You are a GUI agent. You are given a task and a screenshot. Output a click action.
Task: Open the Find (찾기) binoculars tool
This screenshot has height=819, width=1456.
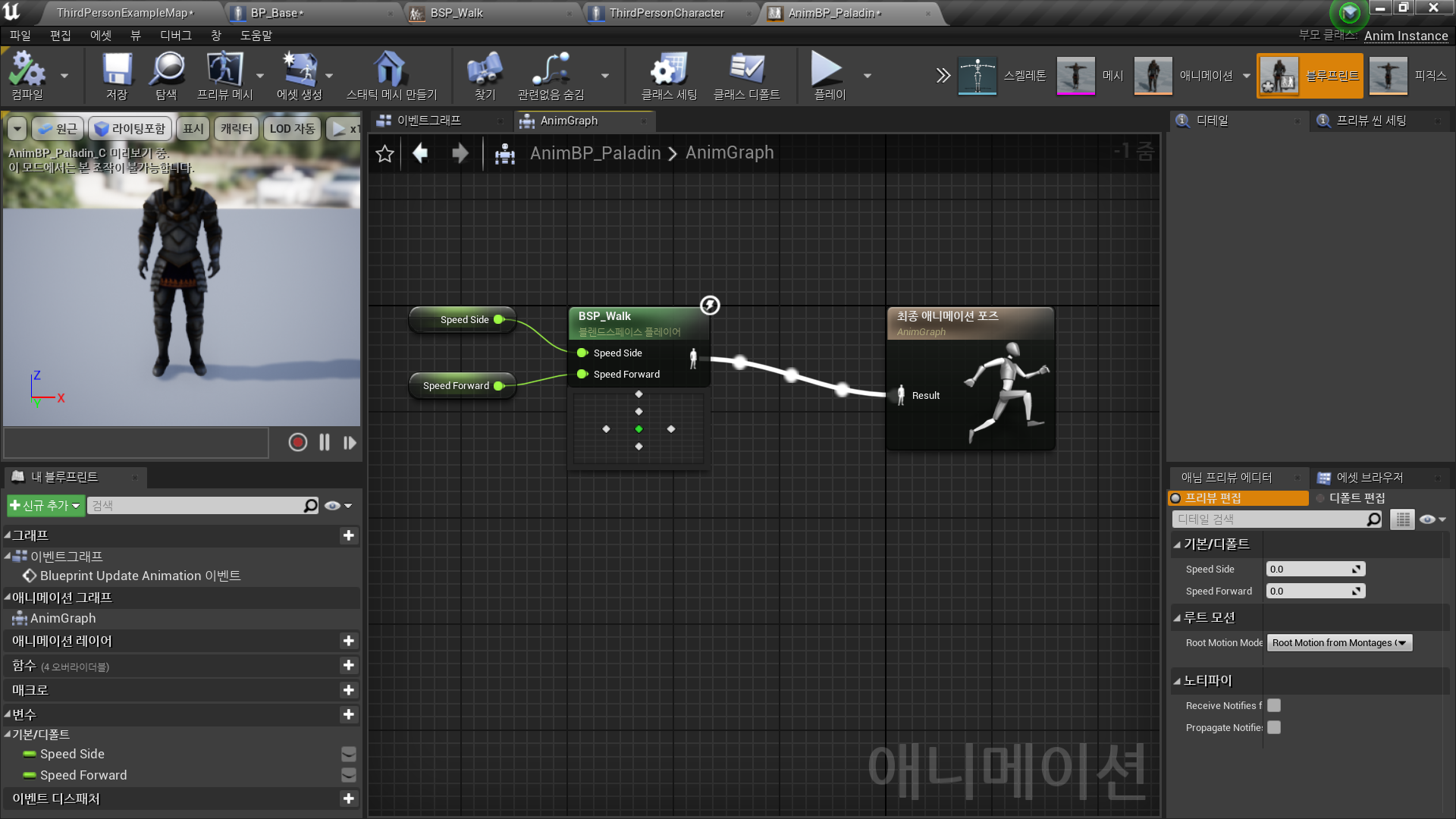pyautogui.click(x=485, y=70)
